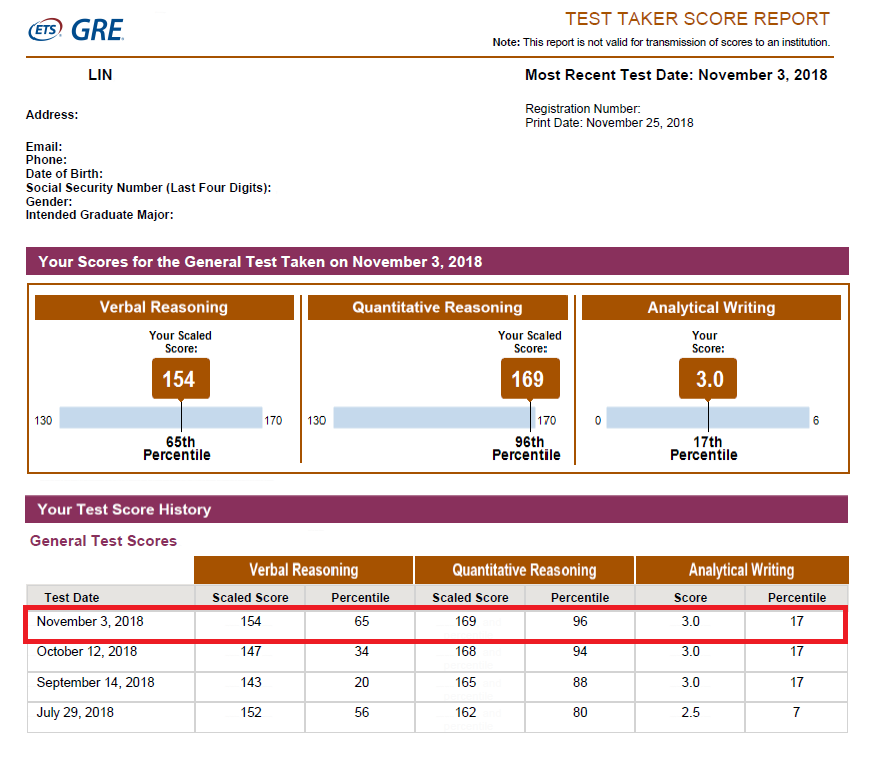Click verbal percentile 65 in November table row
This screenshot has width=887, height=777.
[x=361, y=621]
